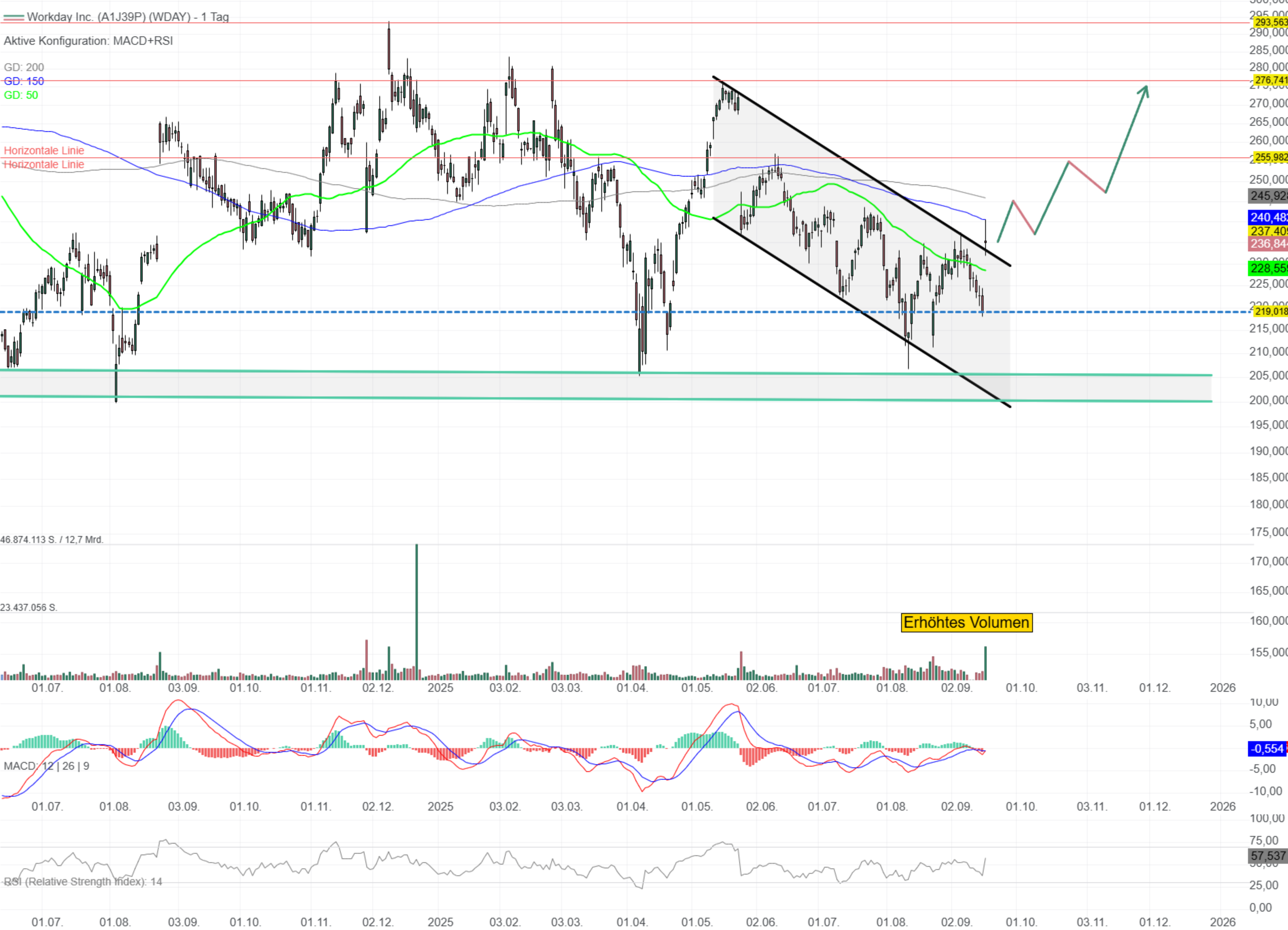Click the volume label '46.874.113 S. / 12,7 Mrd.'
1288x930 pixels.
(x=52, y=540)
